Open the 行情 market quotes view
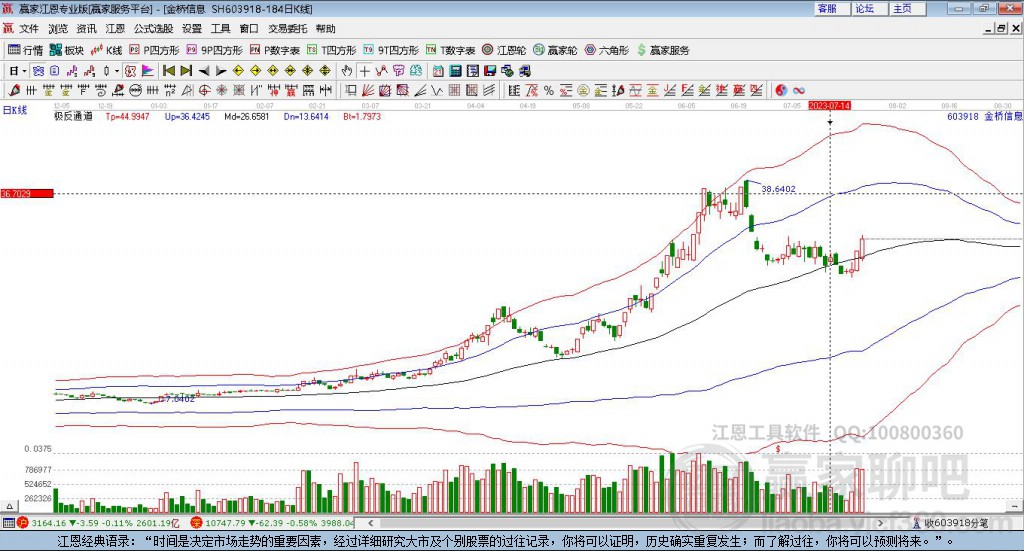Screen dimensions: 1024x551 (25, 49)
